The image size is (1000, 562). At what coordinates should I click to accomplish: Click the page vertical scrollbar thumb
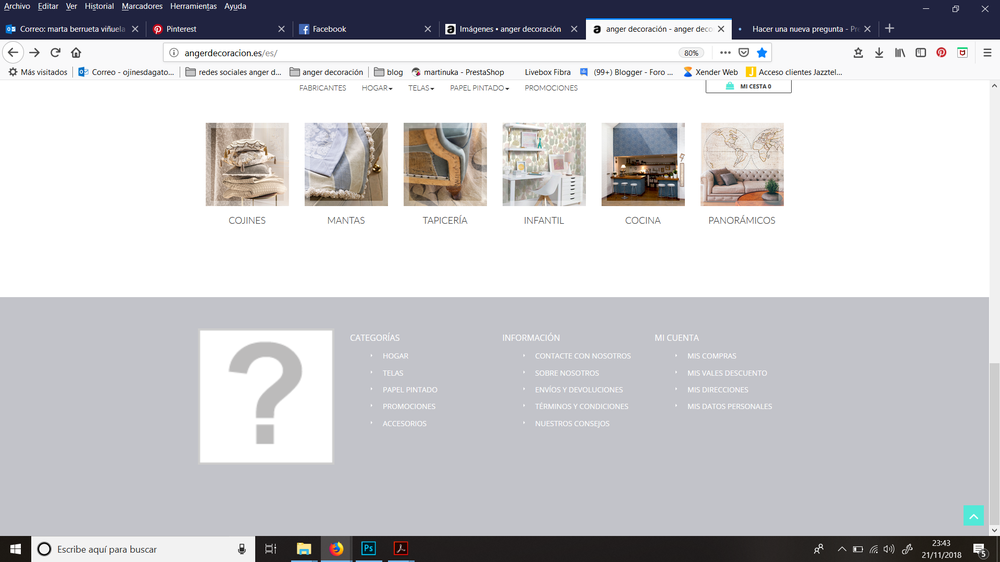click(x=994, y=443)
